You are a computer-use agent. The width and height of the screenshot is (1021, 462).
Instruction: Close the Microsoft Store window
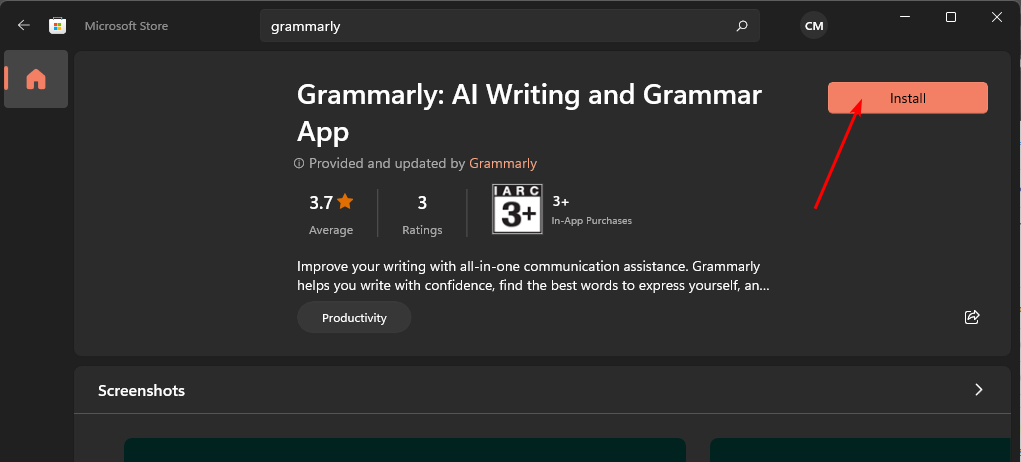pos(996,18)
